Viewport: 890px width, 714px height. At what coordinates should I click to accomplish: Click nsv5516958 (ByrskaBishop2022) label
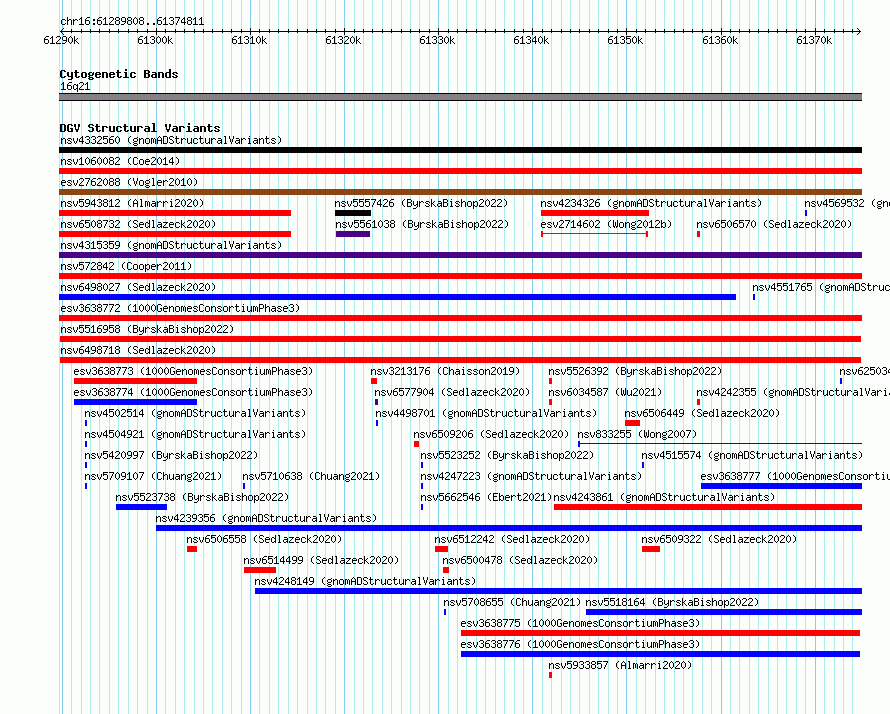(x=147, y=329)
